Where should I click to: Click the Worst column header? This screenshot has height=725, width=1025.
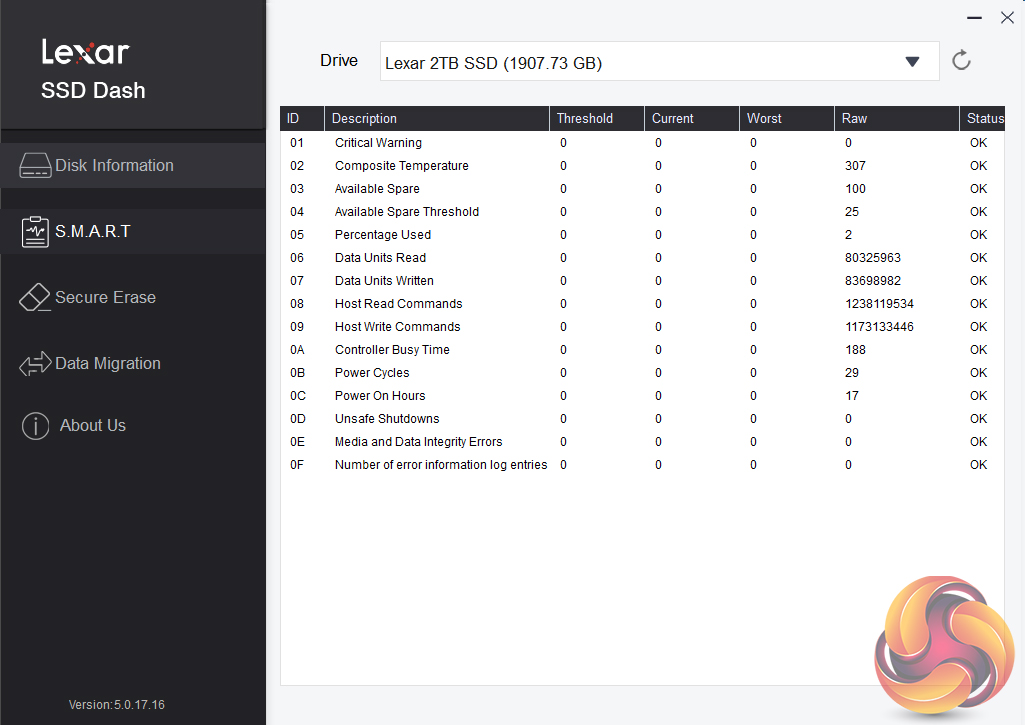[787, 118]
